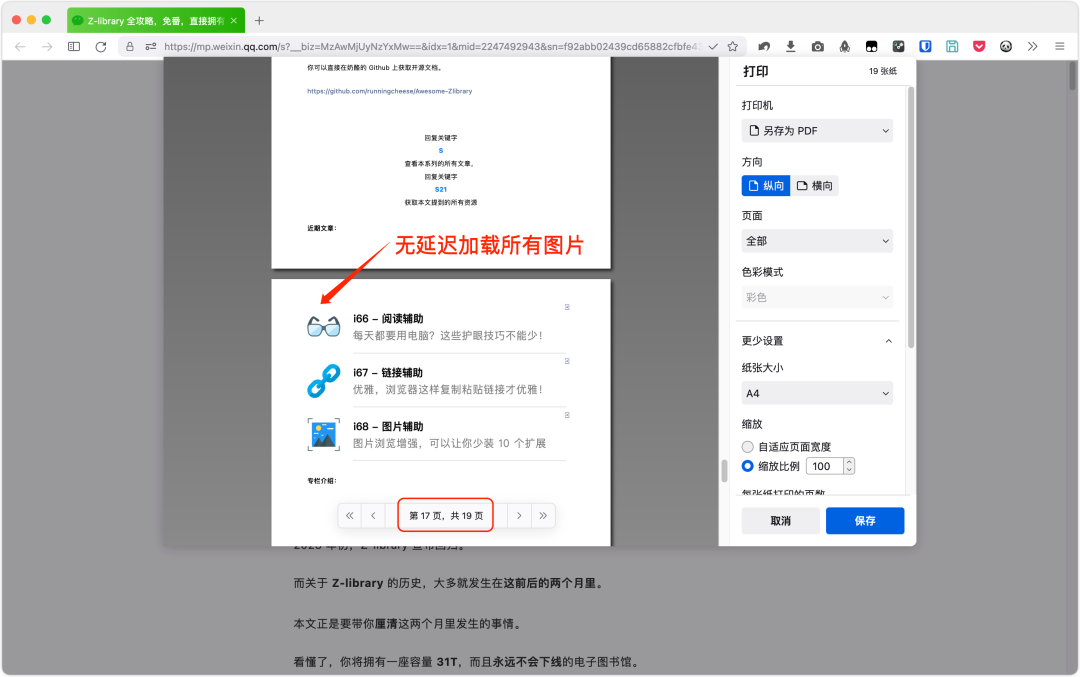Viewport: 1080px width, 677px height.
Task: Click the print panel vertical scrollbar
Action: click(x=911, y=217)
